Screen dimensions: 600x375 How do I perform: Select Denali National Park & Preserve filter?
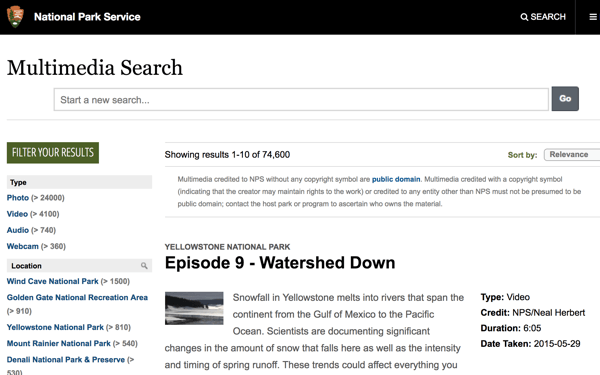[66, 359]
